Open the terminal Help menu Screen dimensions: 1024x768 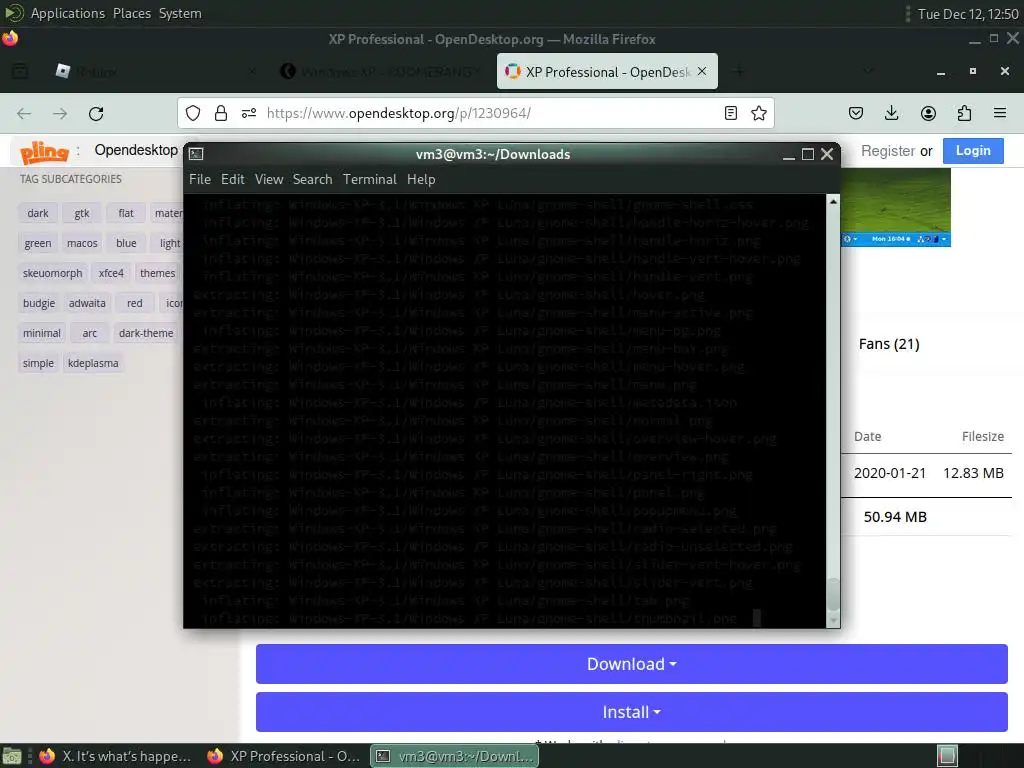(x=421, y=179)
